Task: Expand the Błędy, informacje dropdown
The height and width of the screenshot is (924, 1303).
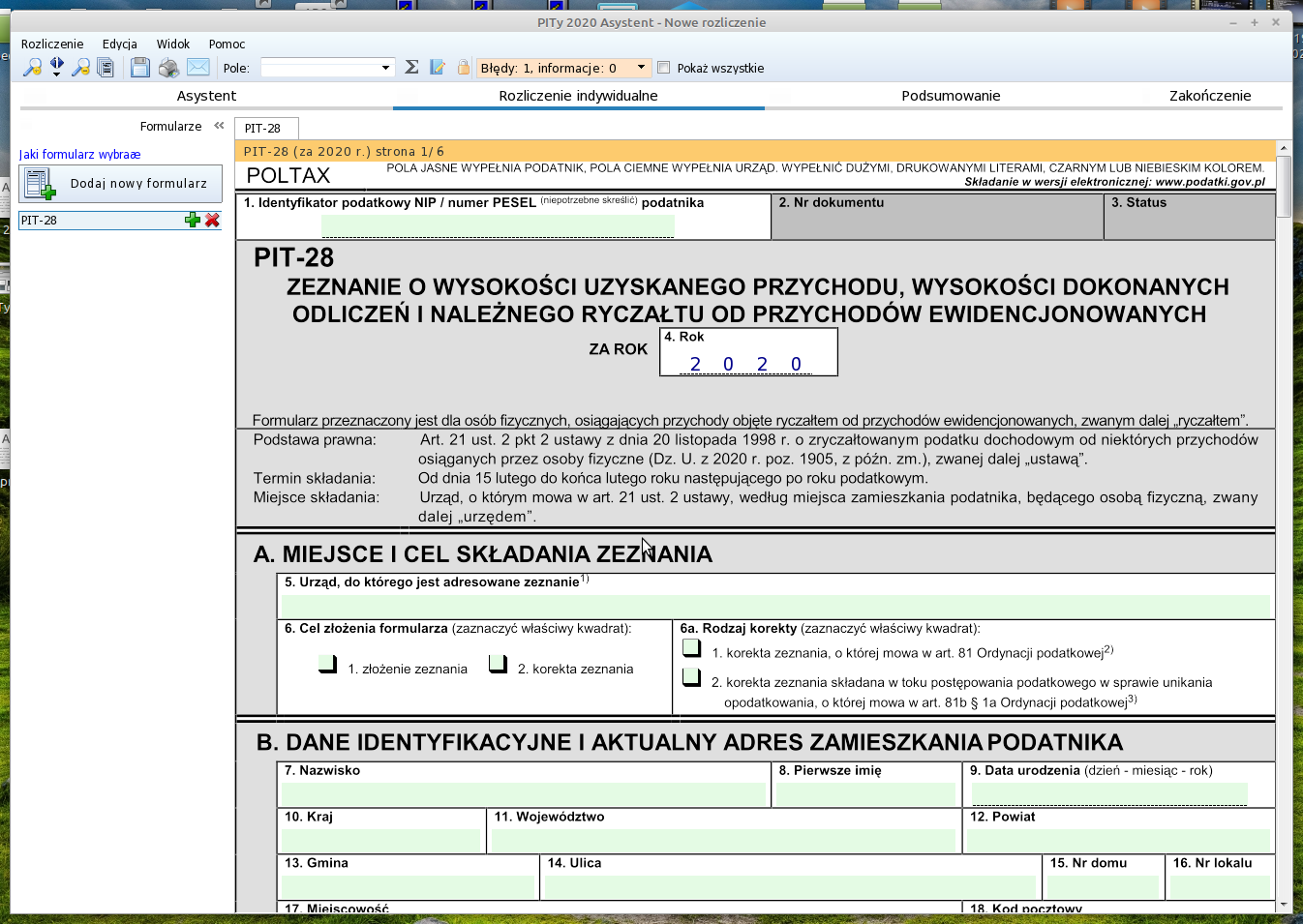Action: point(641,68)
